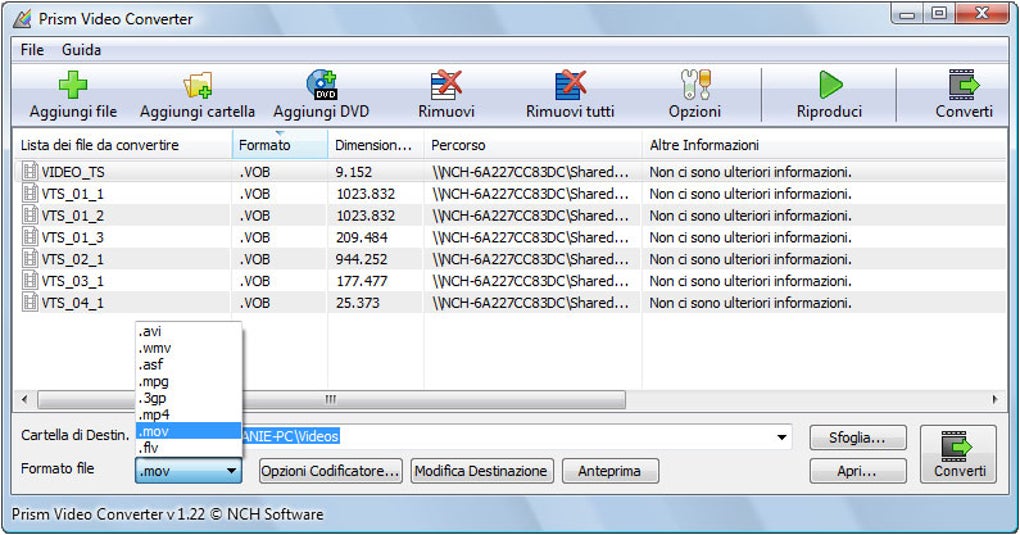Screen dimensions: 1020x535
Task: Open Opzioni tools icon
Action: click(x=695, y=85)
